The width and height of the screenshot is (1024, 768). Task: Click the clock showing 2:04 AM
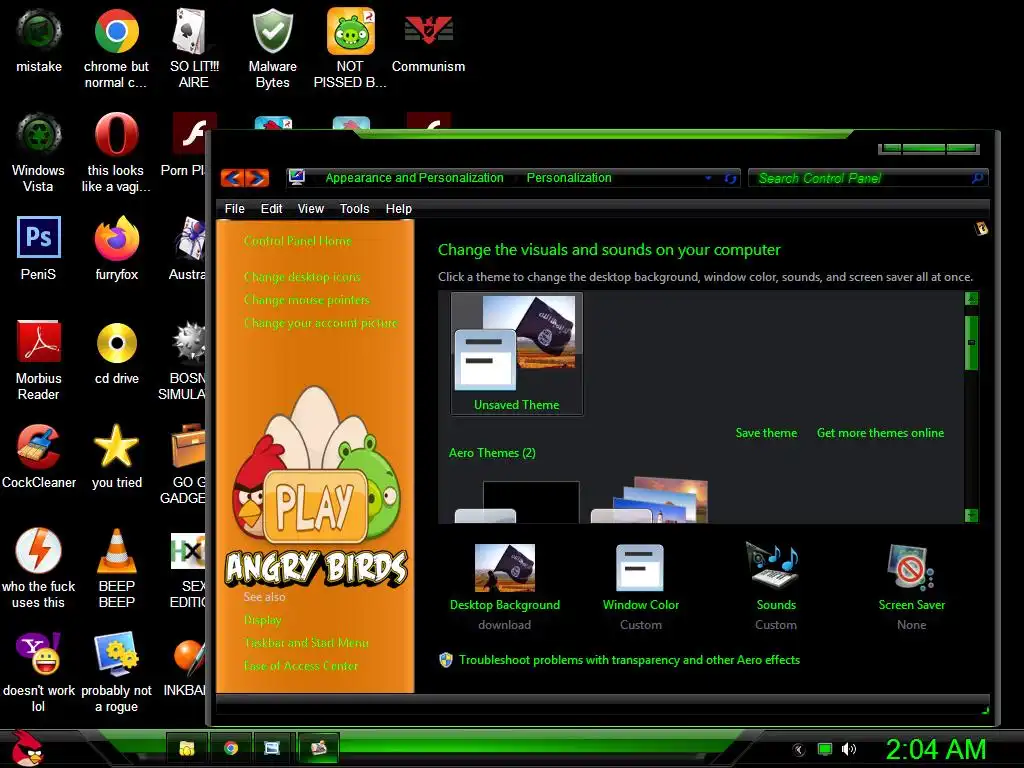pyautogui.click(x=935, y=749)
